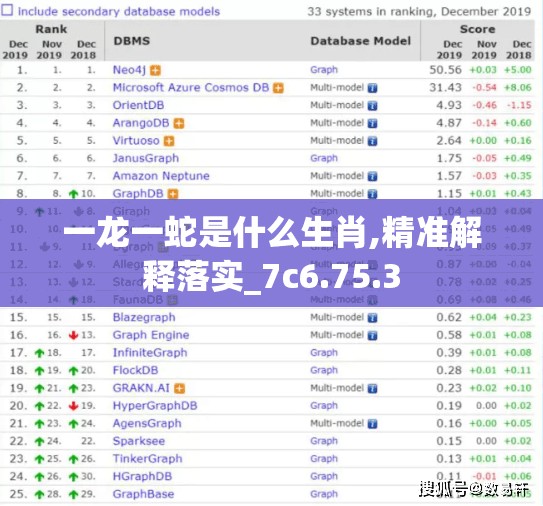Viewport: 543px width, 506px height.
Task: Click the detail icon next to ArangoDB
Action: click(x=179, y=123)
